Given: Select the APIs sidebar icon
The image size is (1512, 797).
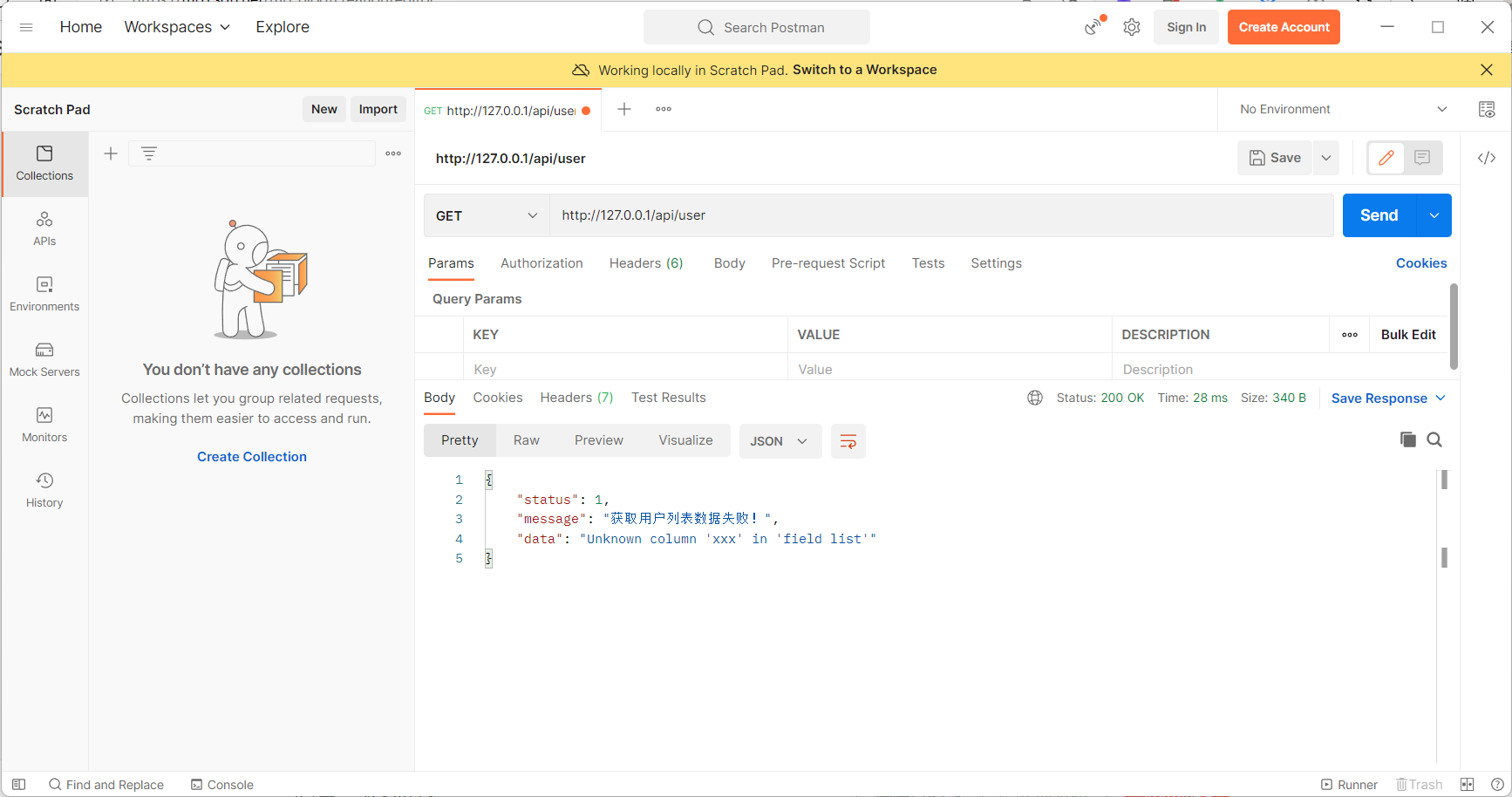Looking at the screenshot, I should tap(44, 228).
